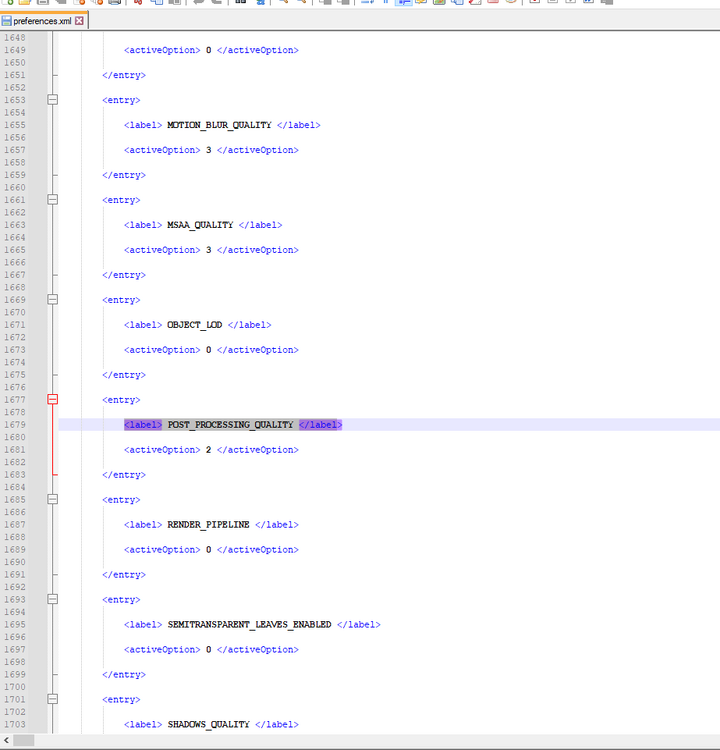The height and width of the screenshot is (750, 720).
Task: Click the opening entry tag on line 1701
Action: click(121, 700)
